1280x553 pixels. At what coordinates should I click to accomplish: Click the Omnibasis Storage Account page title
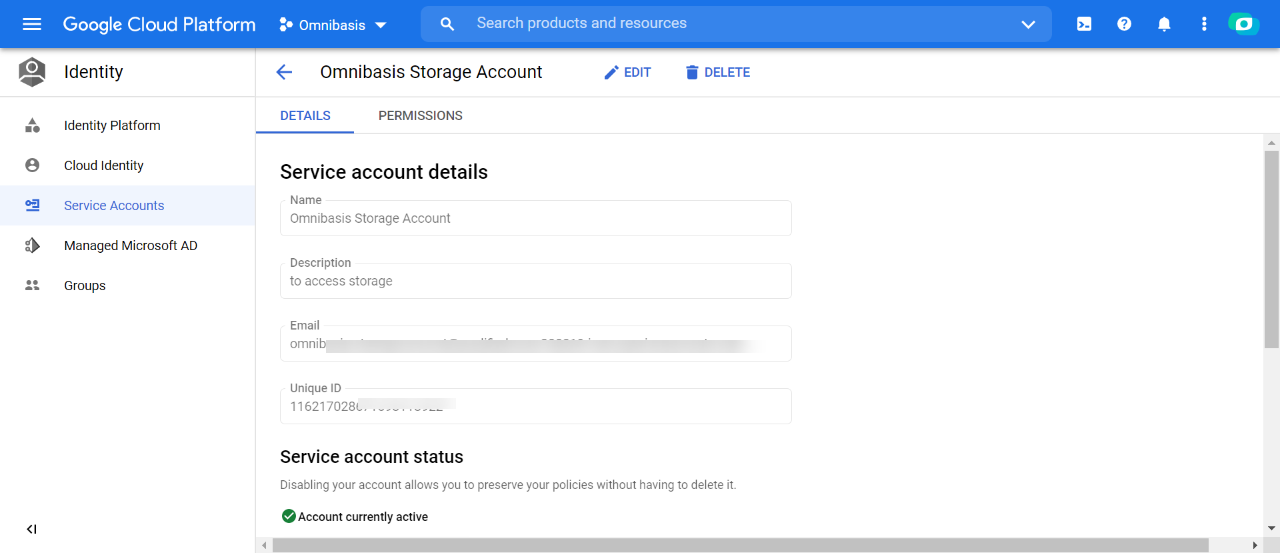click(431, 72)
